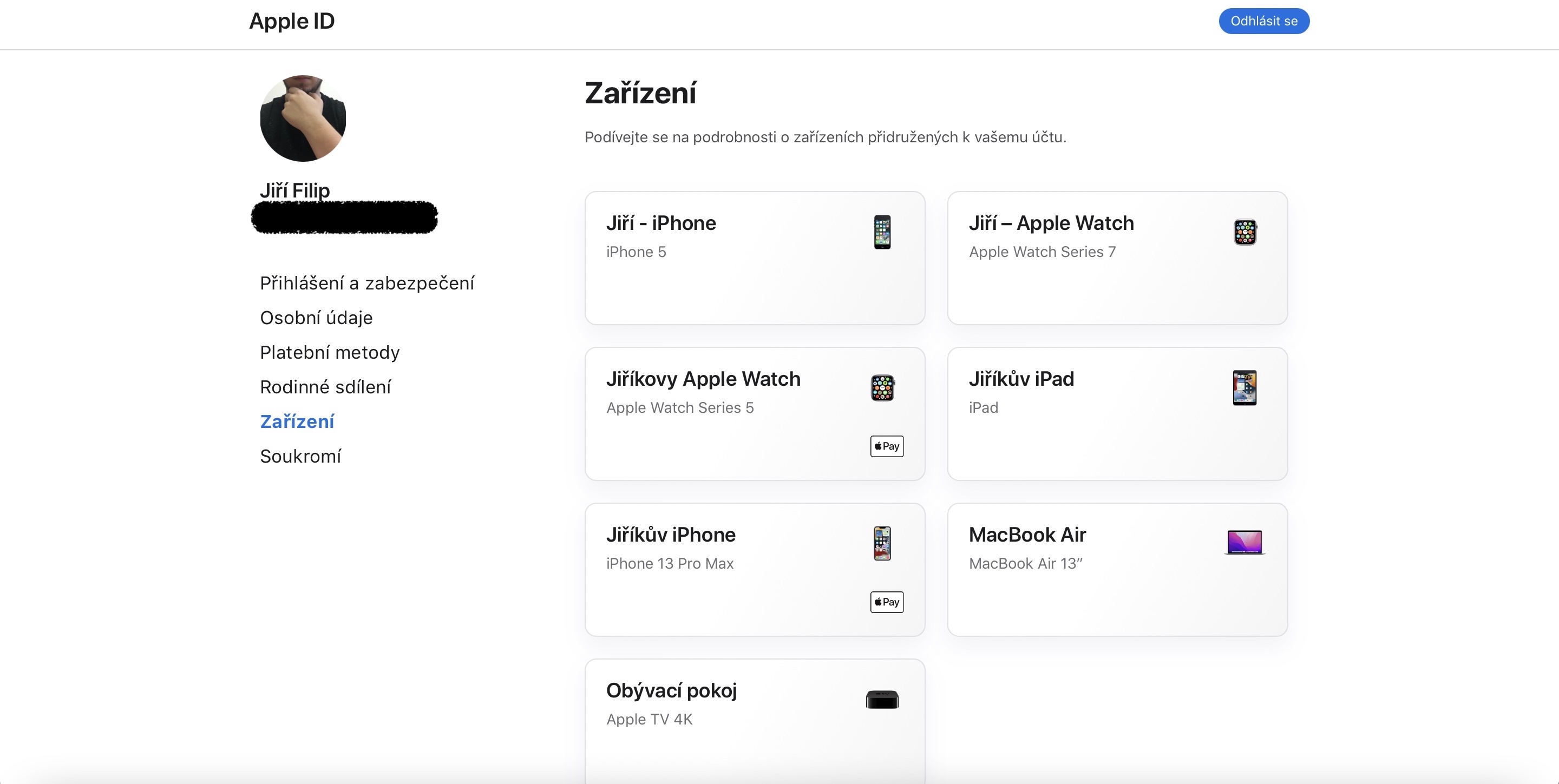Click the iPhone 5 device icon
The image size is (1559, 784).
tap(882, 232)
